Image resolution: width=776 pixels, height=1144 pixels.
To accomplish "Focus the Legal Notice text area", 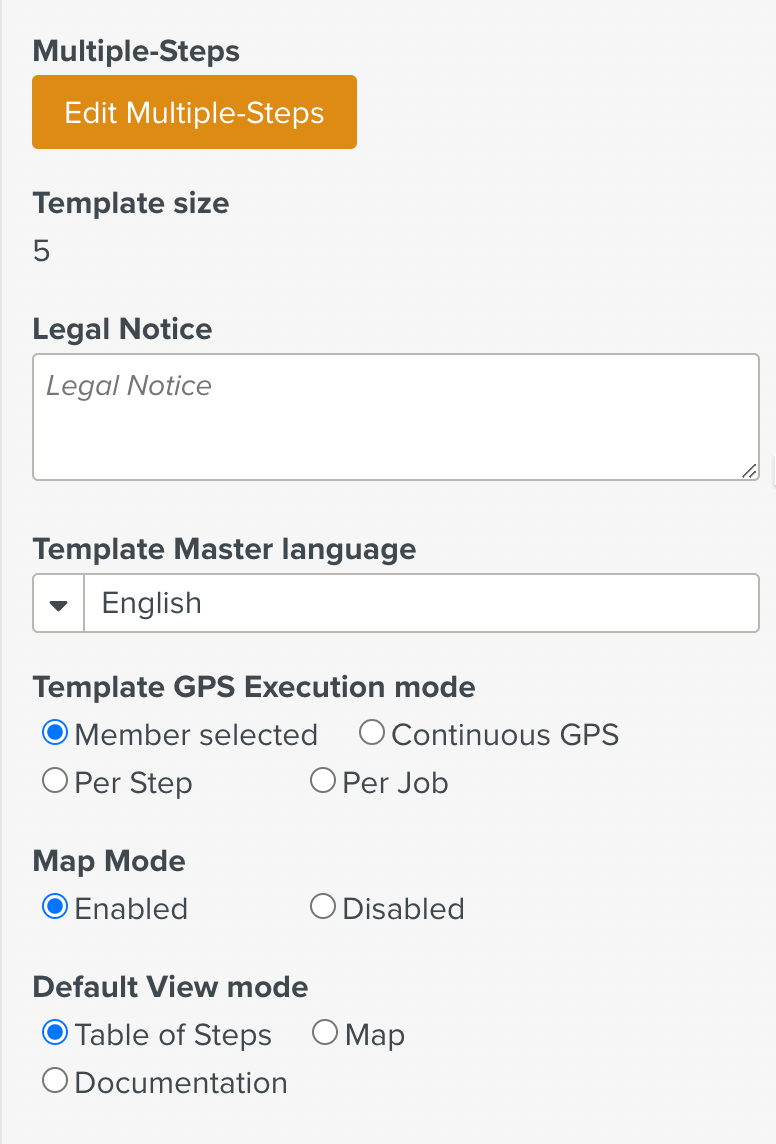I will point(395,416).
